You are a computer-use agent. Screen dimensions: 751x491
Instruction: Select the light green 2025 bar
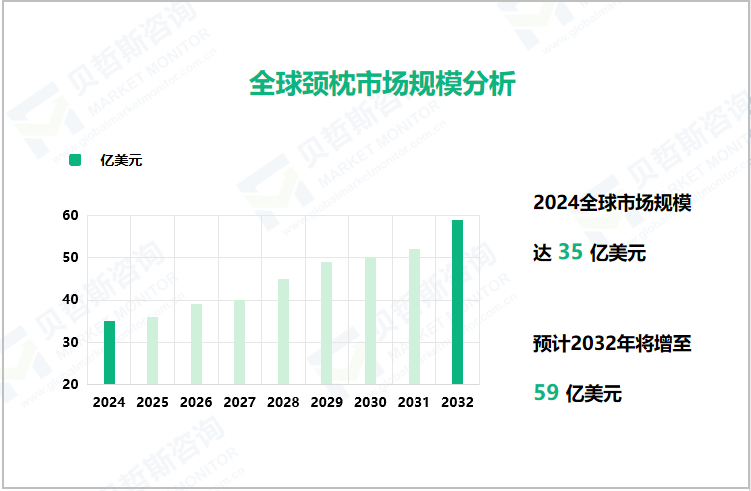click(153, 351)
